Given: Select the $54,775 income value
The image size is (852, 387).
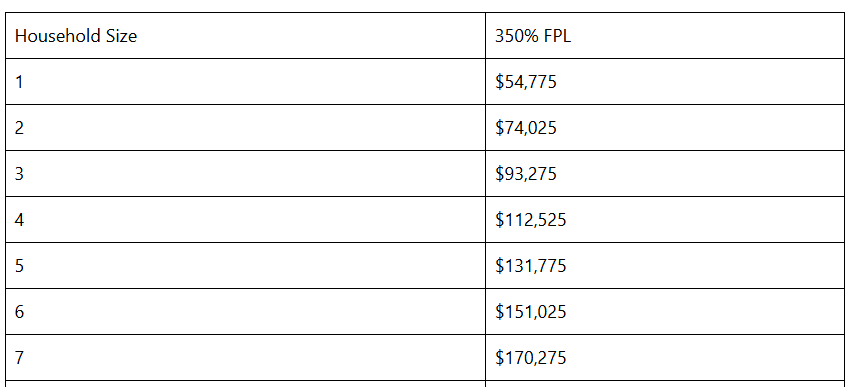Looking at the screenshot, I should [x=525, y=82].
